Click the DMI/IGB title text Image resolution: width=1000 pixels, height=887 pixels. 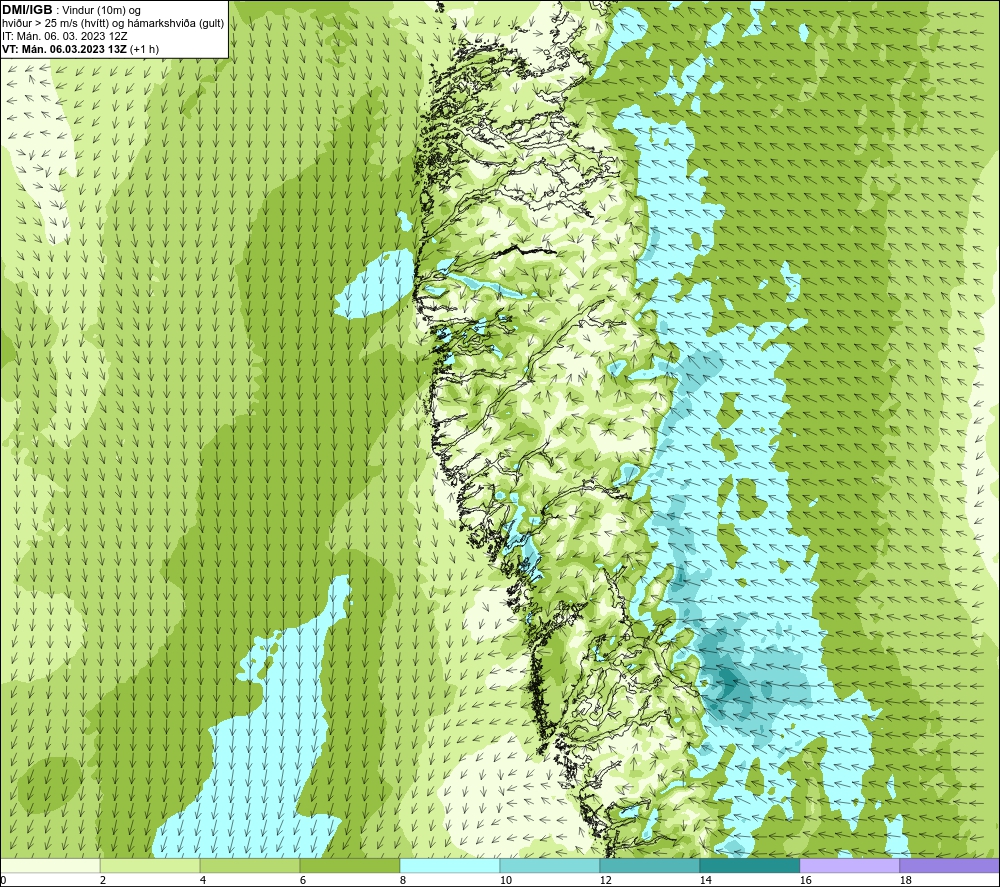[x=27, y=10]
